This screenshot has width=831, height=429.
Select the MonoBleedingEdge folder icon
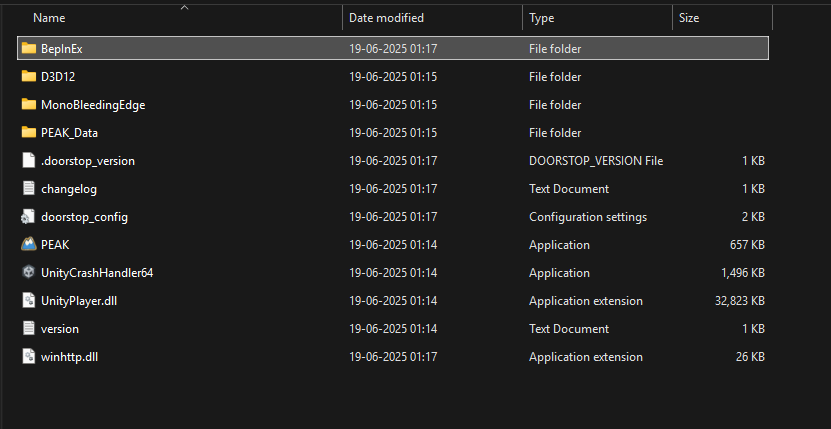coord(29,104)
